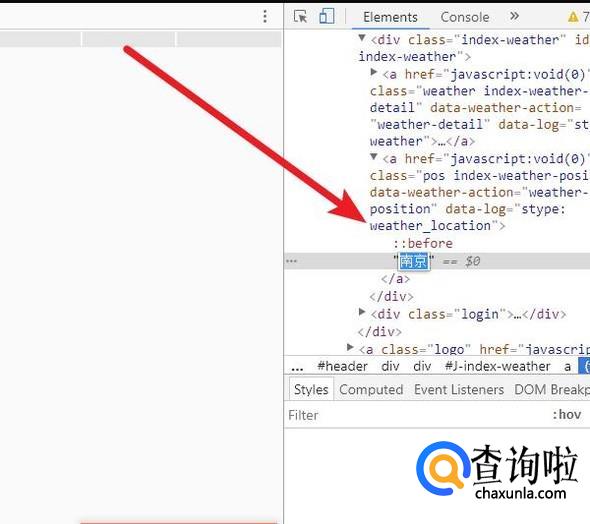Viewport: 590px width, 524px height.
Task: Show more DevTools tabs chevron
Action: point(514,16)
